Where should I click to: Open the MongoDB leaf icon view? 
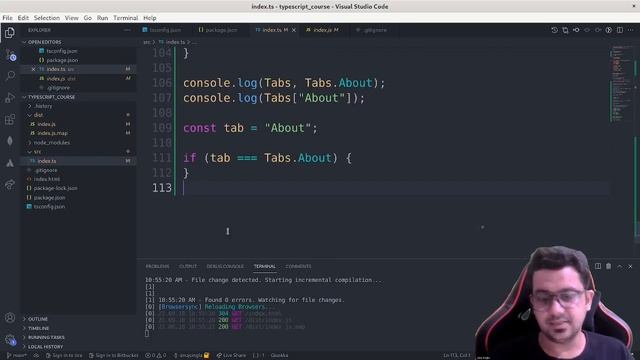pos(10,141)
